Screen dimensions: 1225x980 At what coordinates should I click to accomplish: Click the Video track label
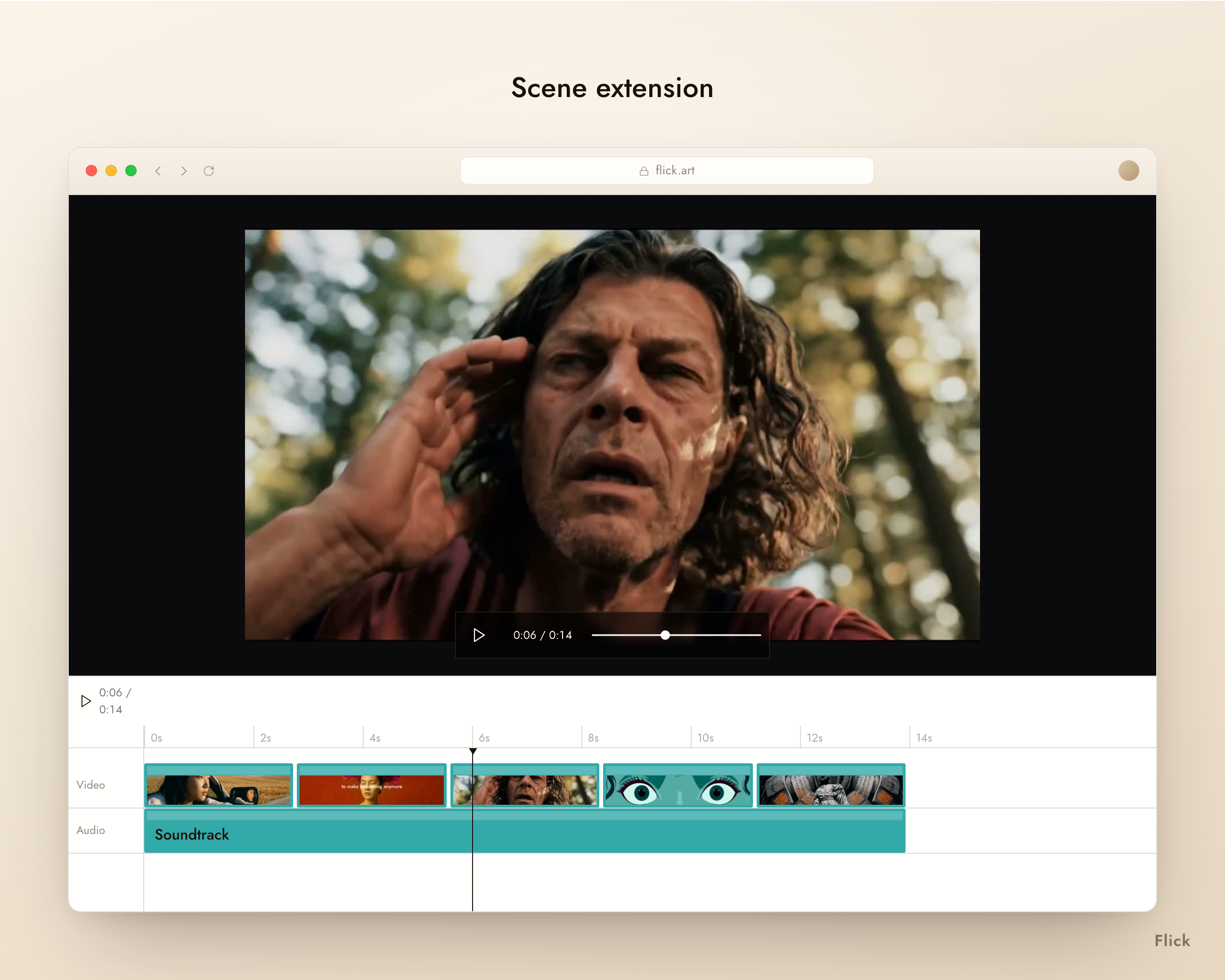click(x=91, y=785)
